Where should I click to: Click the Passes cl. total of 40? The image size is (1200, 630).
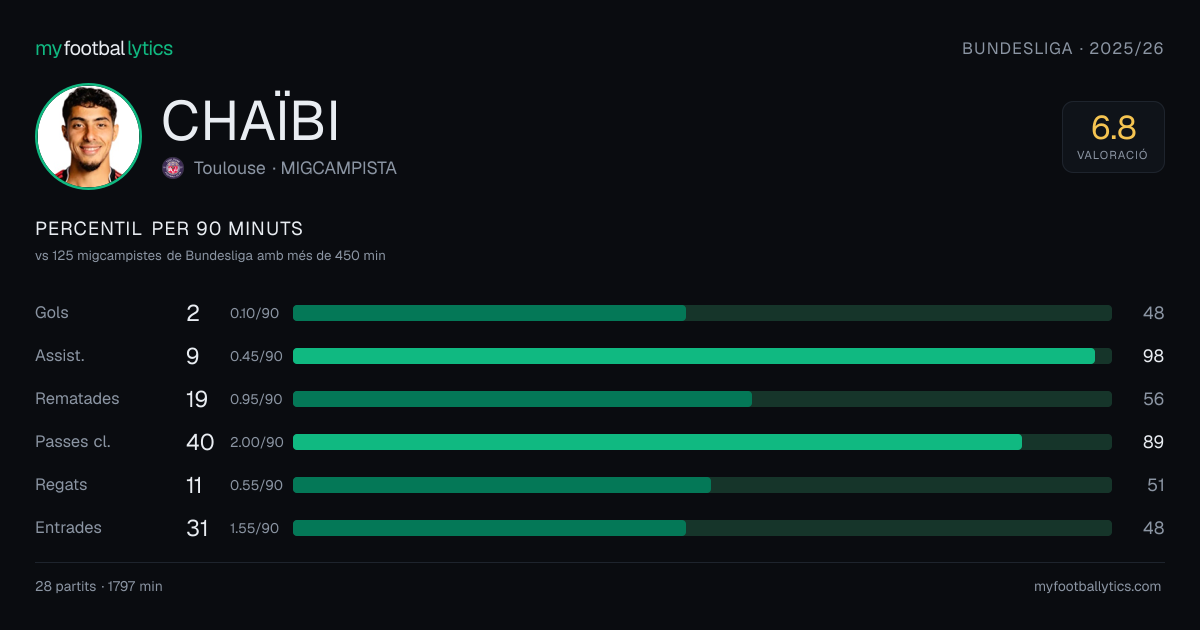(200, 442)
